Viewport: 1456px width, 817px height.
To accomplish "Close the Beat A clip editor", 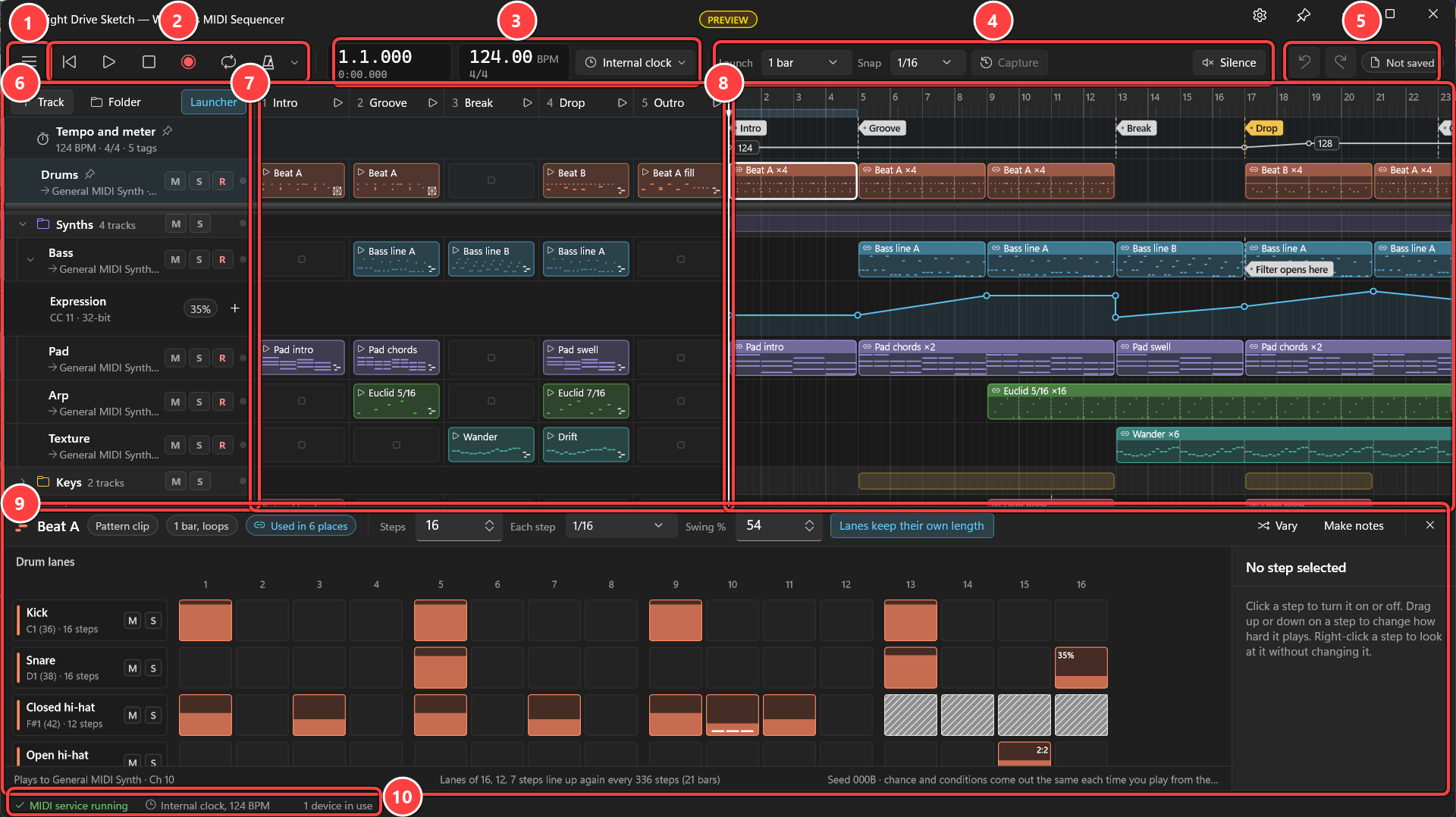I will click(x=1429, y=525).
